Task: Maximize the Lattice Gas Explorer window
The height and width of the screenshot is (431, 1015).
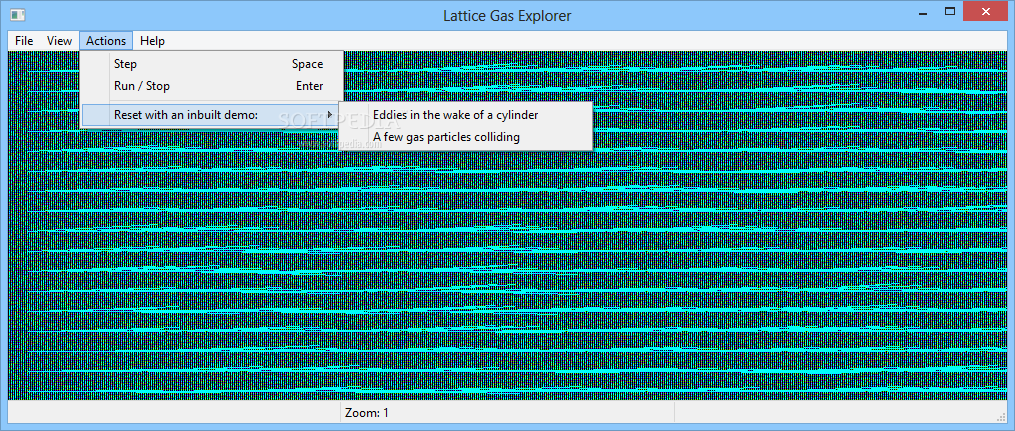Action: [x=950, y=11]
